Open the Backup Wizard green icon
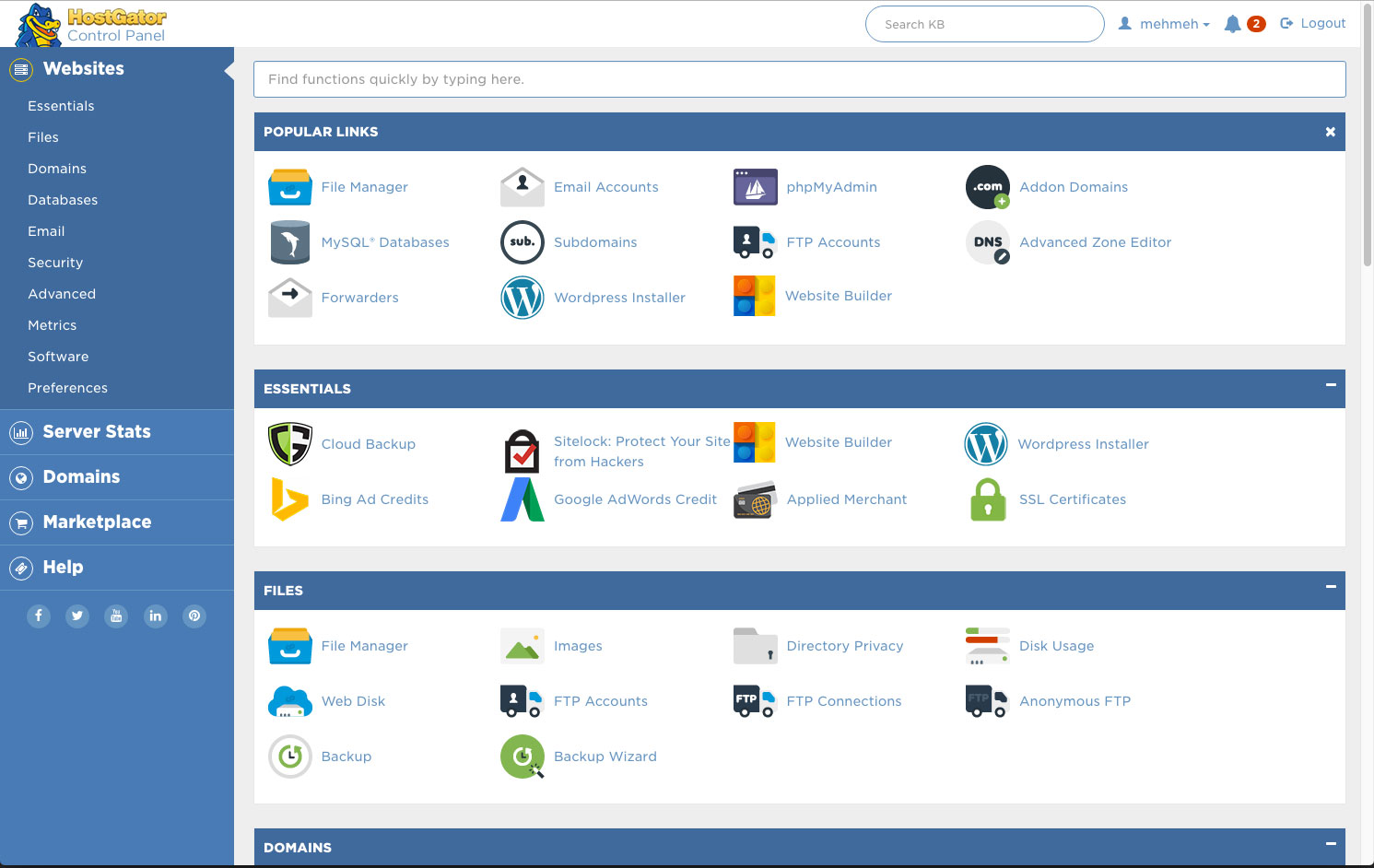This screenshot has height=868, width=1374. (523, 757)
